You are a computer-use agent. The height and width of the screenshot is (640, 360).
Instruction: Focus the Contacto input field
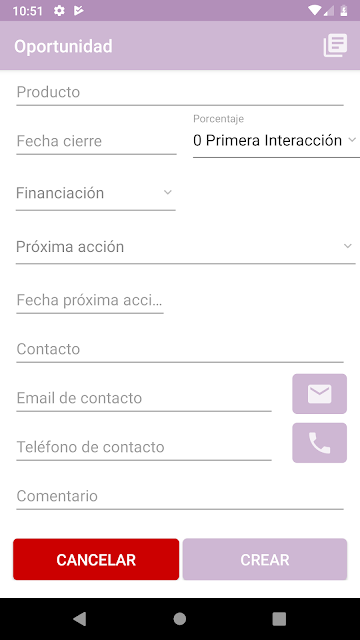tap(180, 349)
